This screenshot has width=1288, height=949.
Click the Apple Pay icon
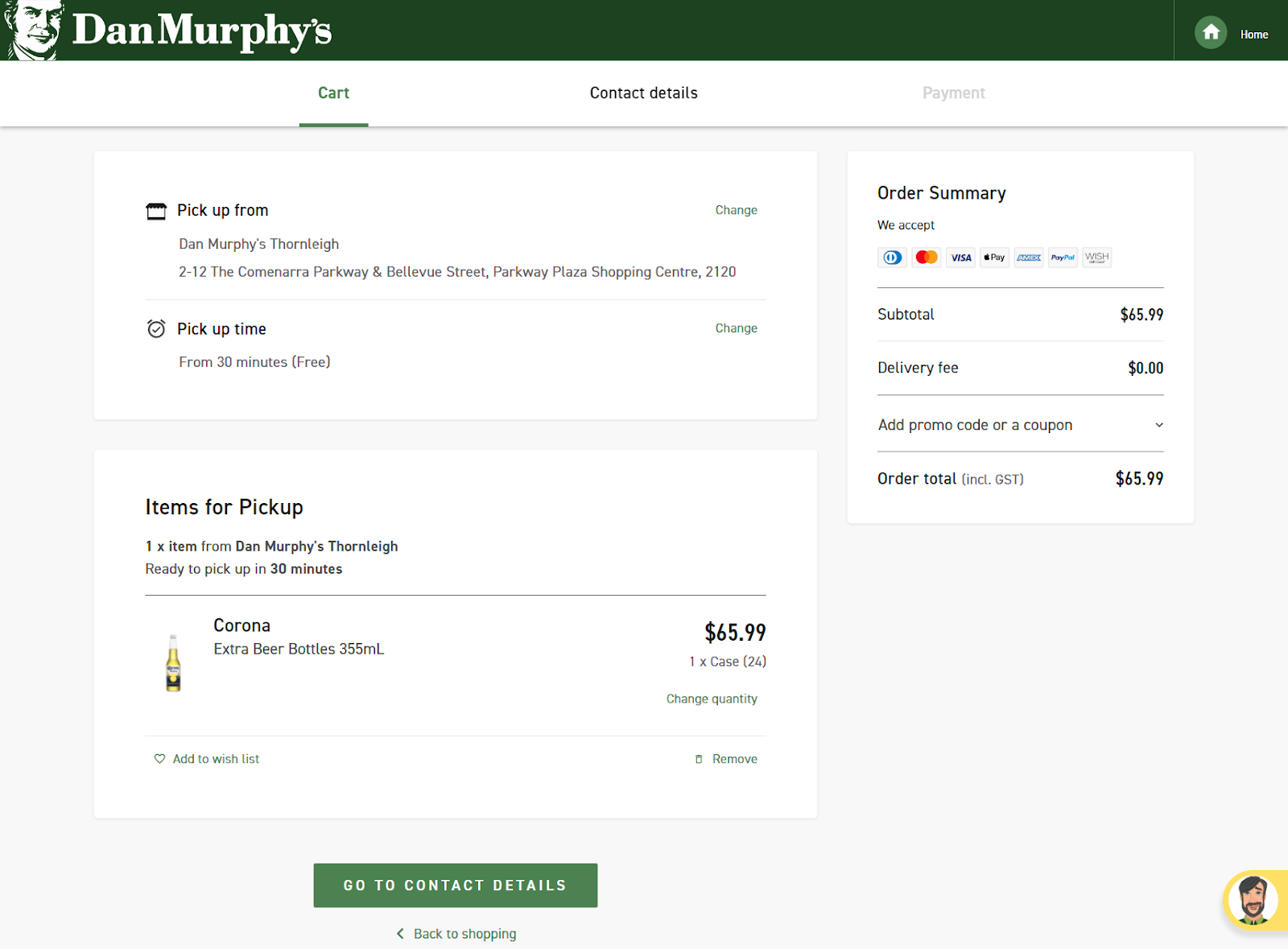pyautogui.click(x=994, y=258)
